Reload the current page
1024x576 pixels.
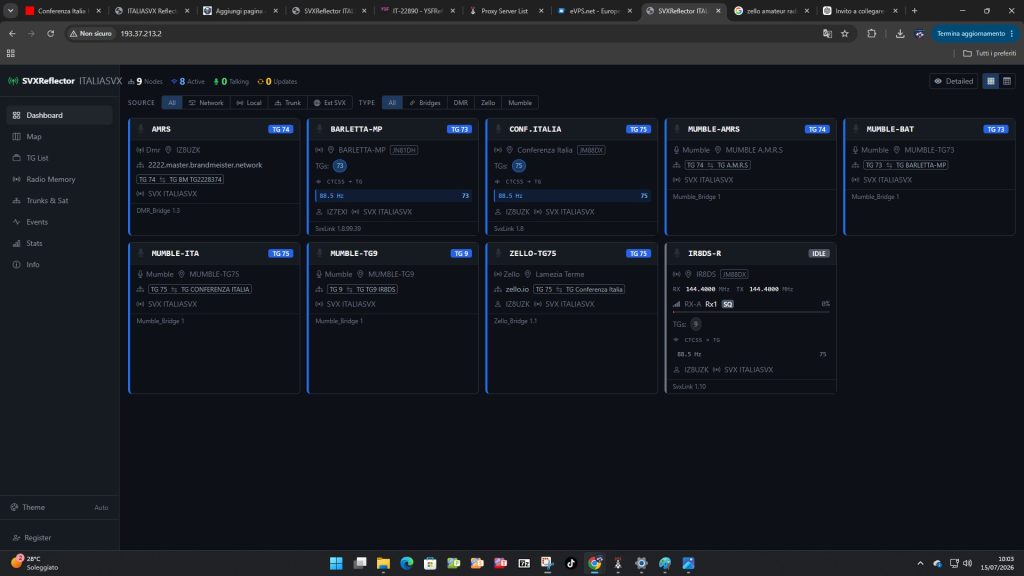click(50, 33)
